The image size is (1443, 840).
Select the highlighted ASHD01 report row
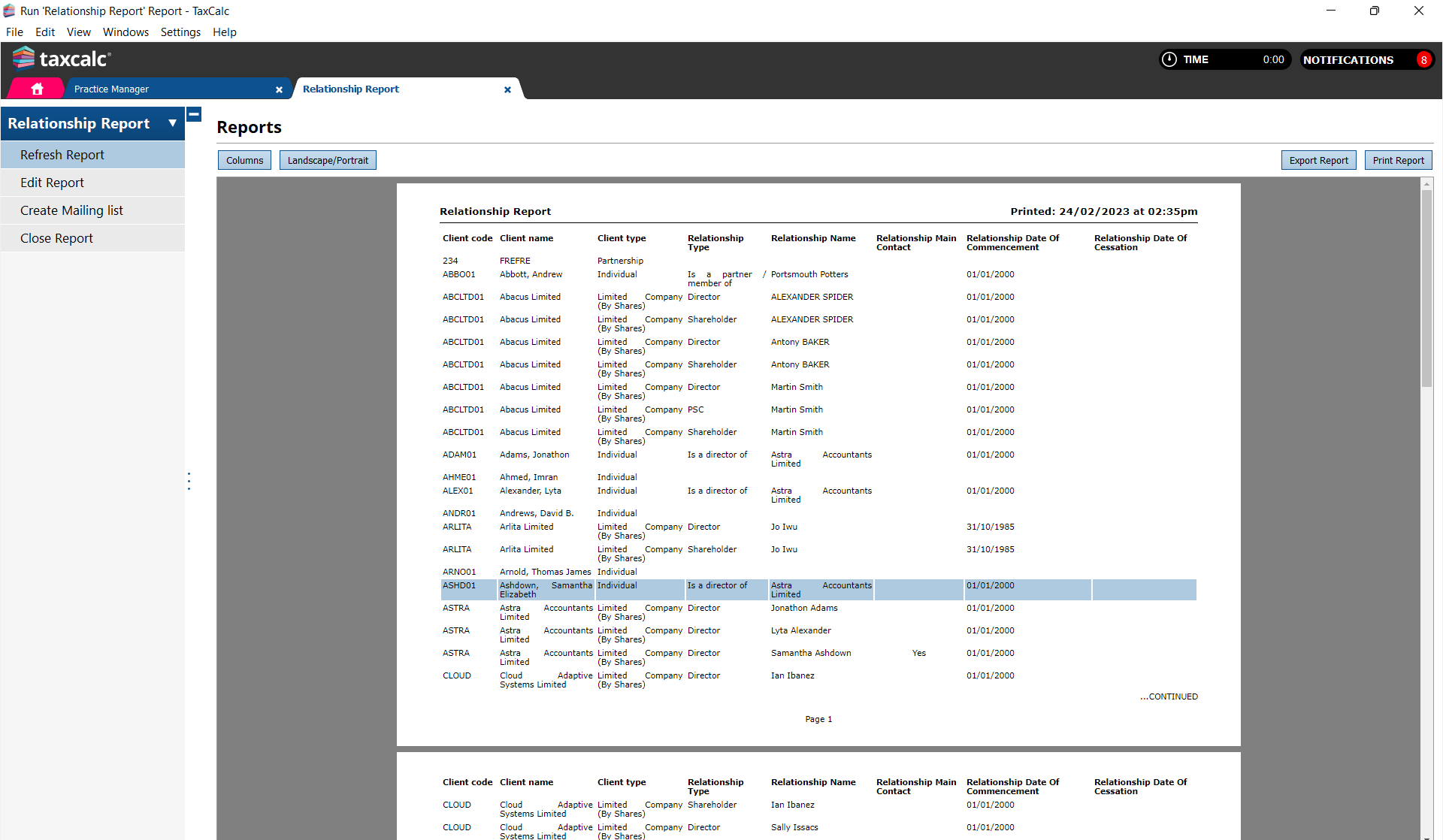pyautogui.click(x=818, y=589)
